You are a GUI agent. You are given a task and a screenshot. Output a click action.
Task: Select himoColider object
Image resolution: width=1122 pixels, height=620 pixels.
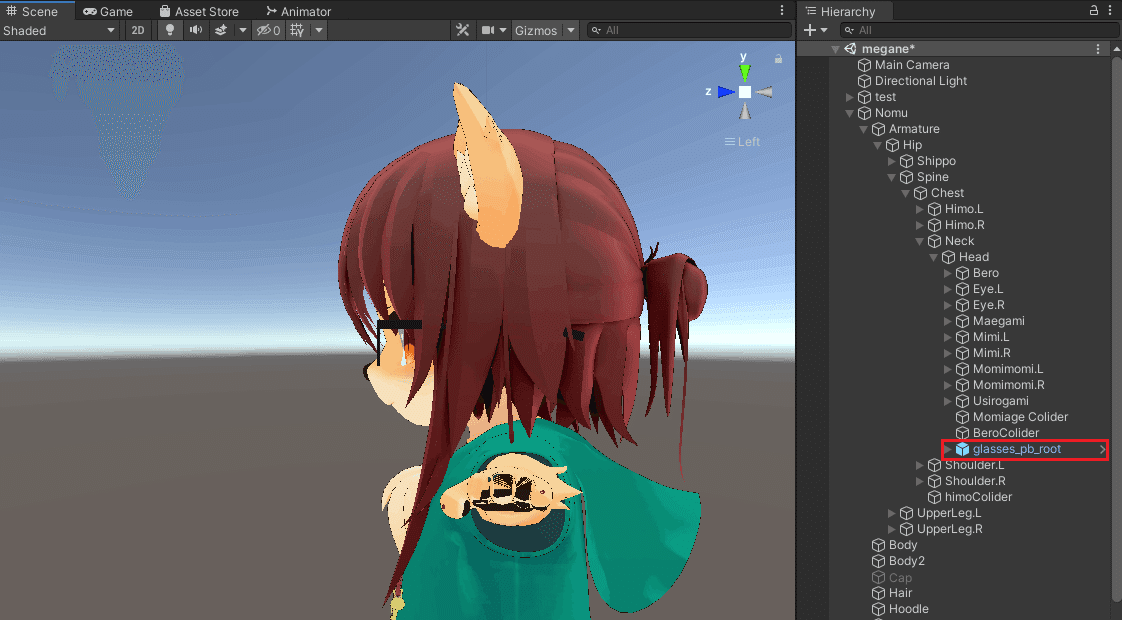pos(977,497)
